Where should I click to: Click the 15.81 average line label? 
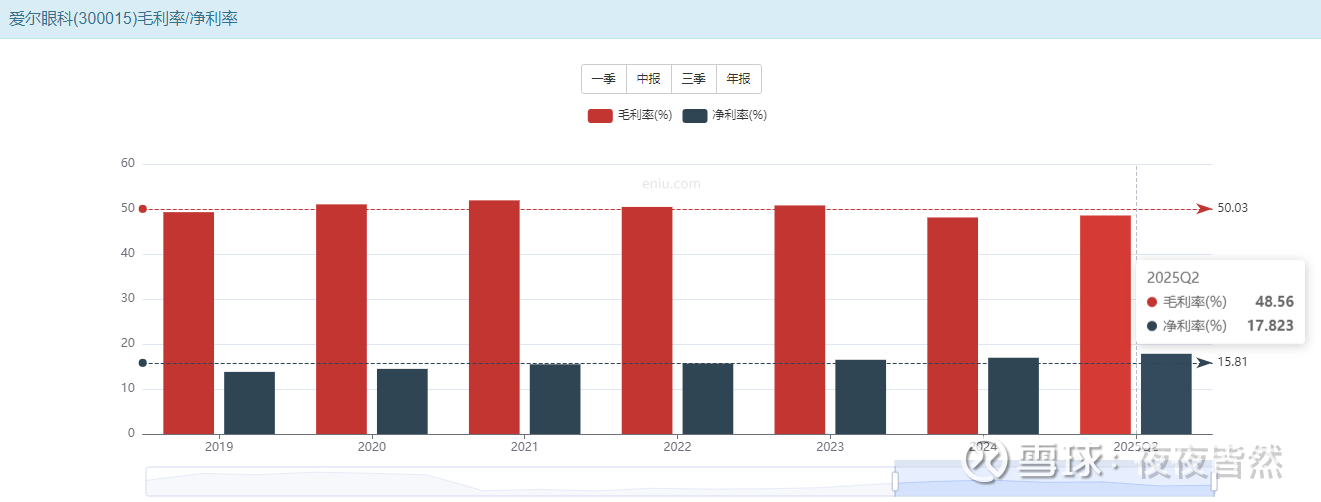(x=1233, y=362)
